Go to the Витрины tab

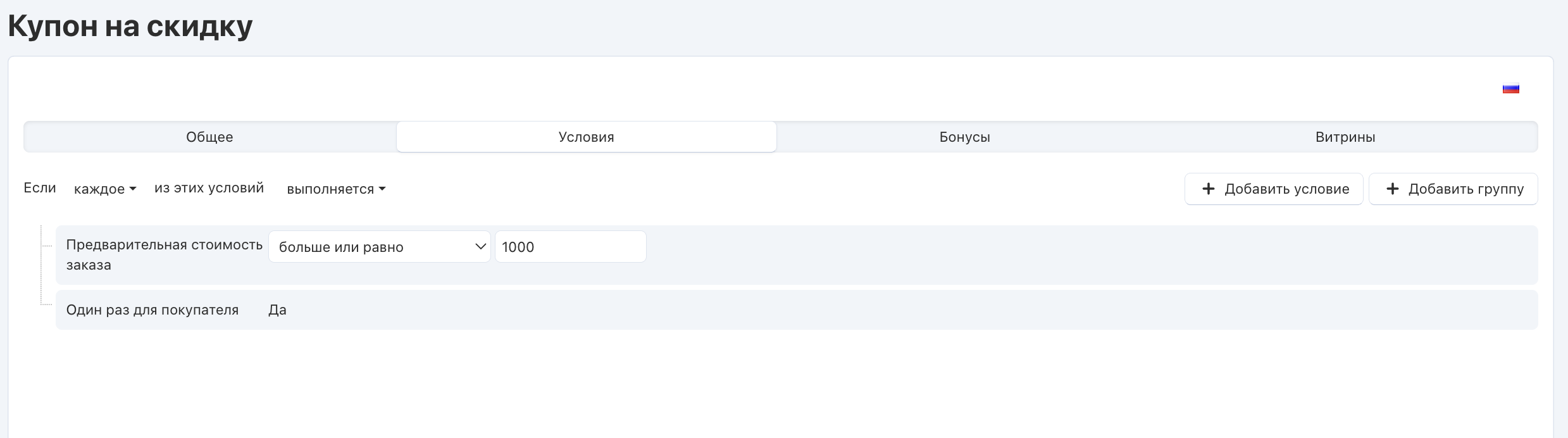click(x=1345, y=137)
